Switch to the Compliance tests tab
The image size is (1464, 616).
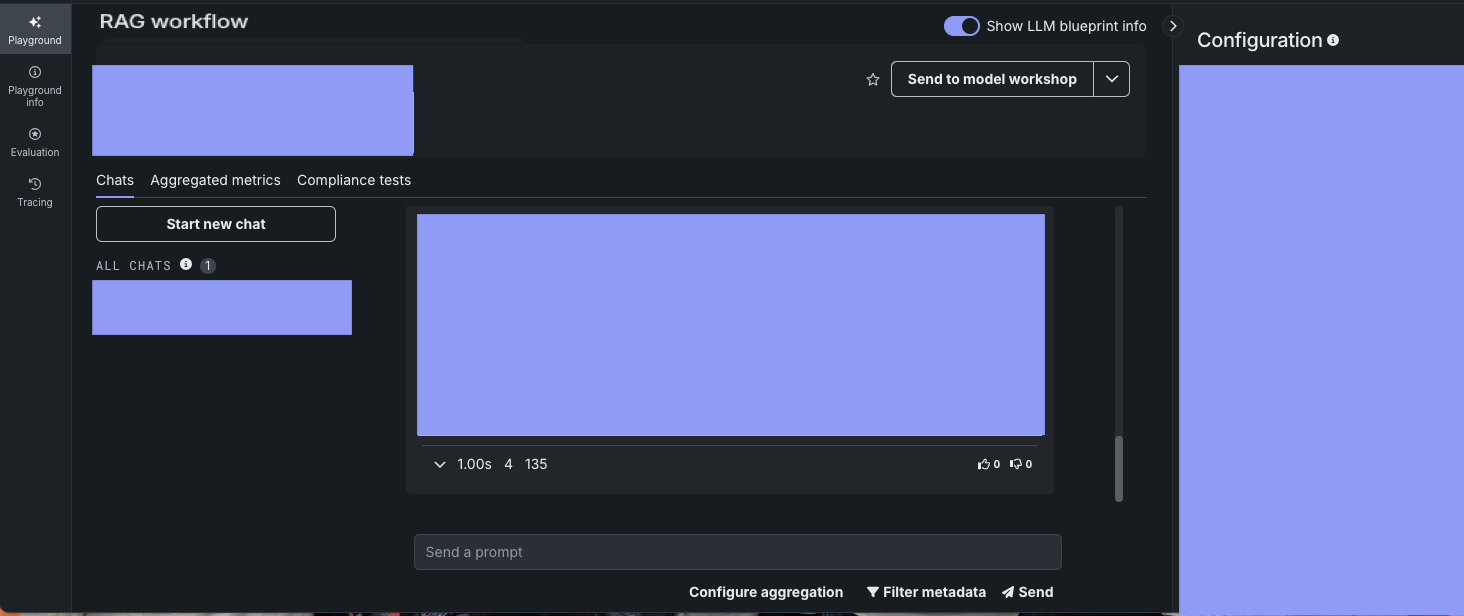coord(354,180)
